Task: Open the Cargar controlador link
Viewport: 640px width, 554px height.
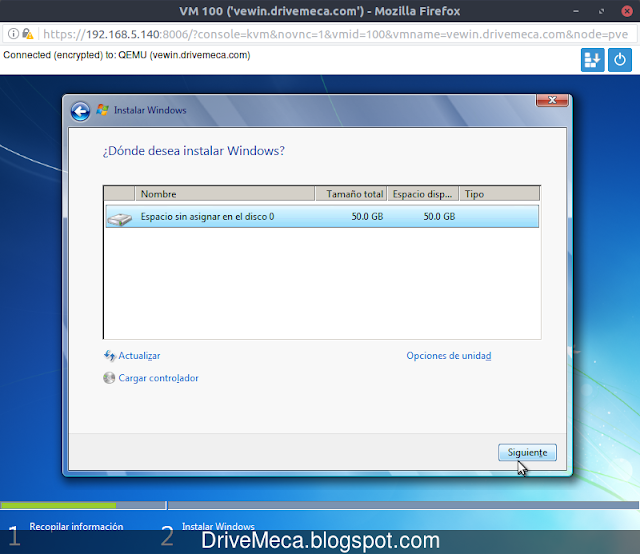Action: coord(158,378)
